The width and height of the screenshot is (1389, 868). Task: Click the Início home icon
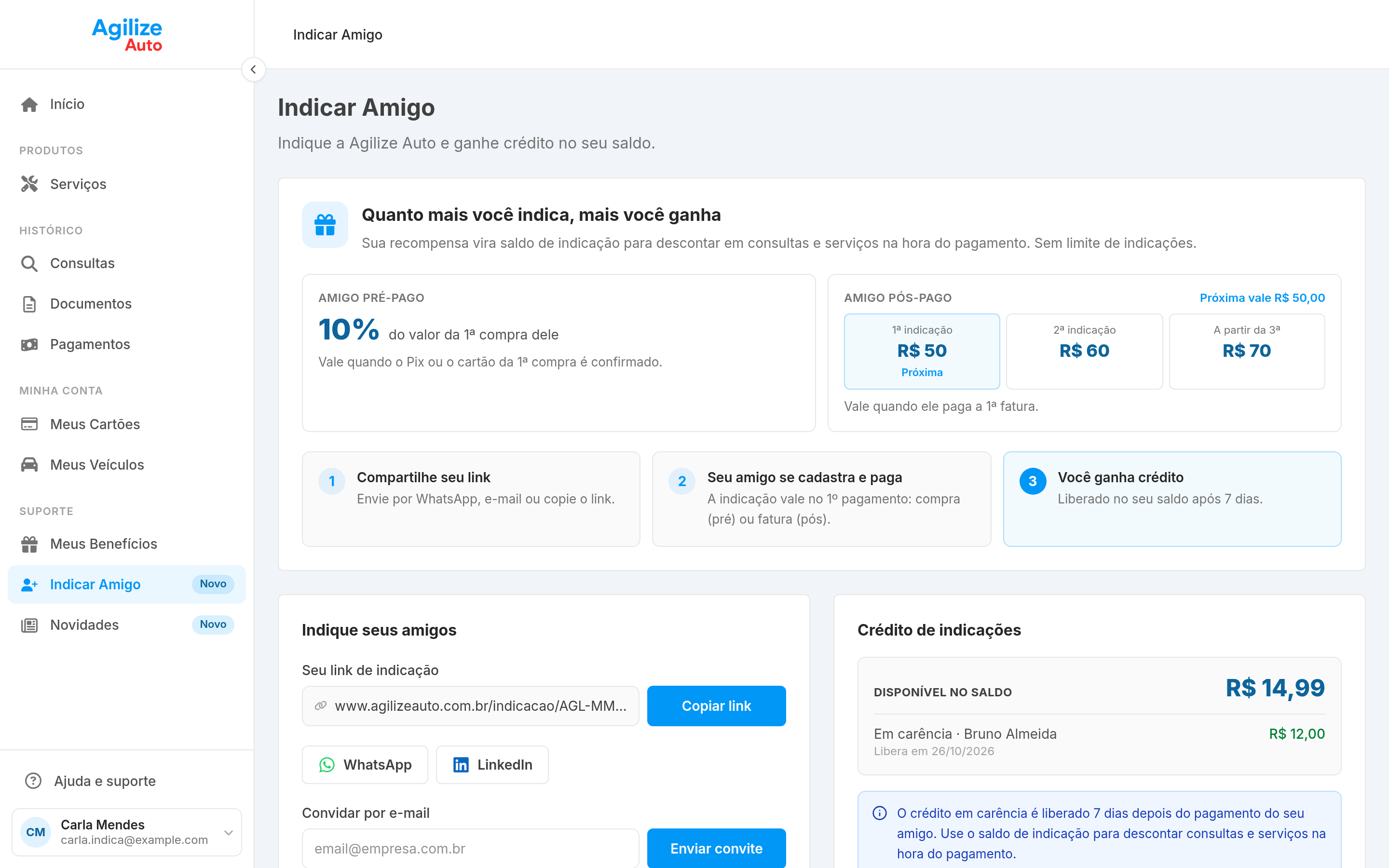[x=29, y=105]
